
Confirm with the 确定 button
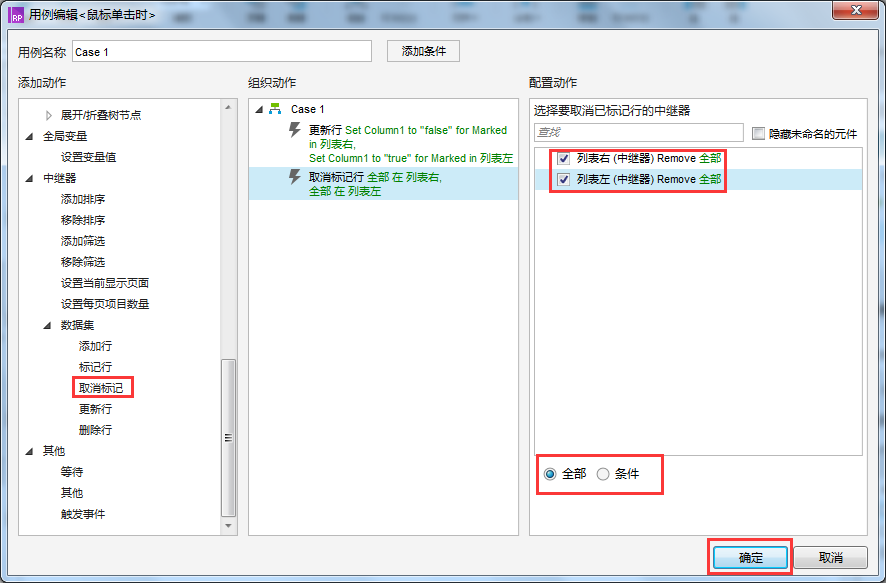pyautogui.click(x=750, y=558)
